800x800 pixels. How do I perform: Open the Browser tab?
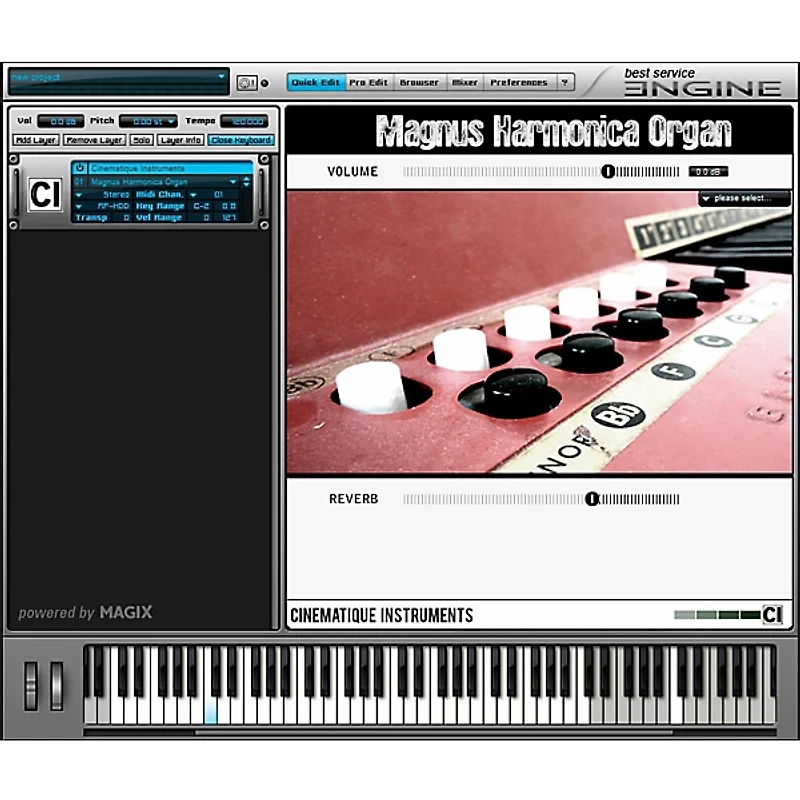tap(419, 82)
